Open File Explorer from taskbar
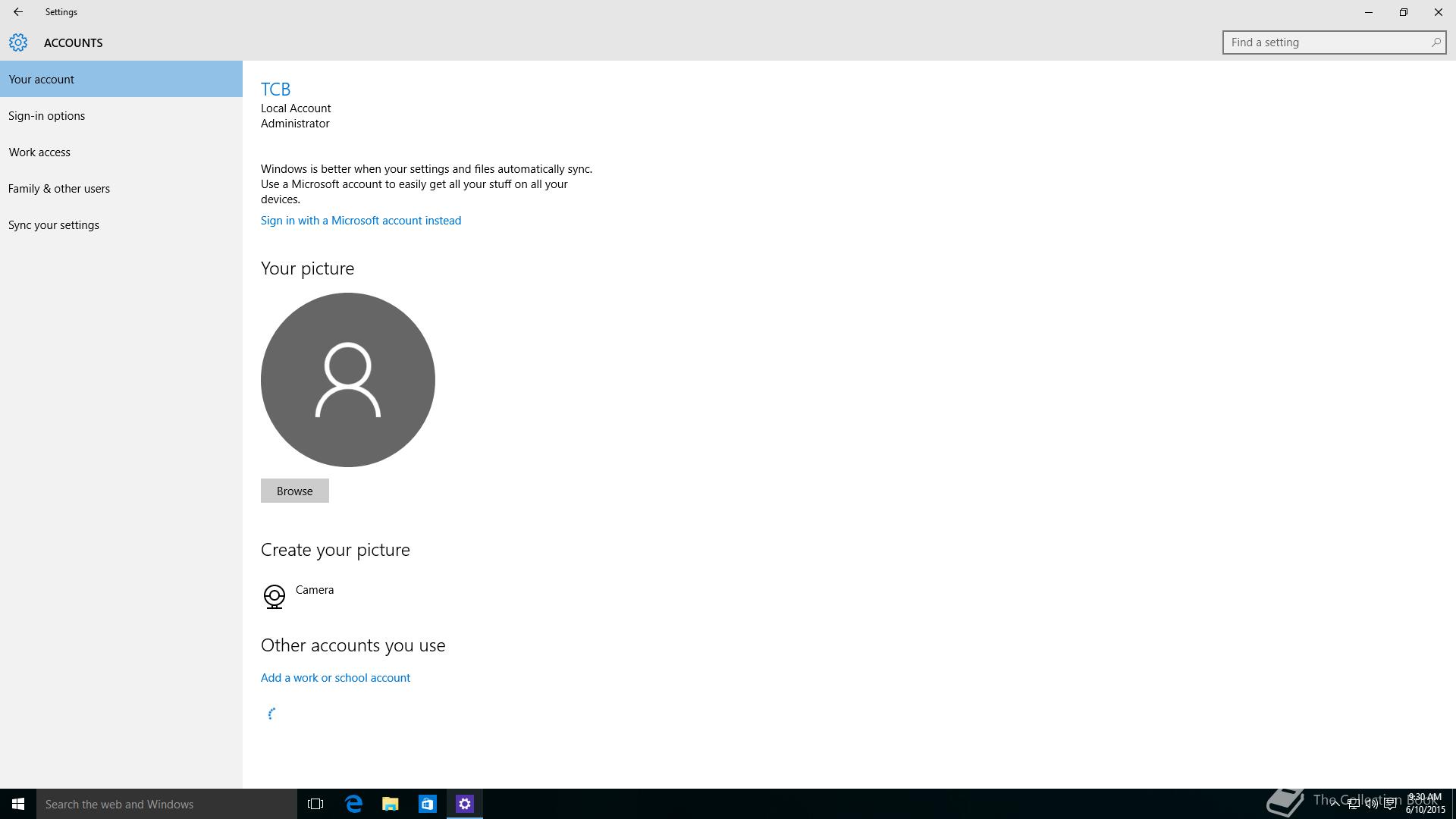 tap(391, 804)
